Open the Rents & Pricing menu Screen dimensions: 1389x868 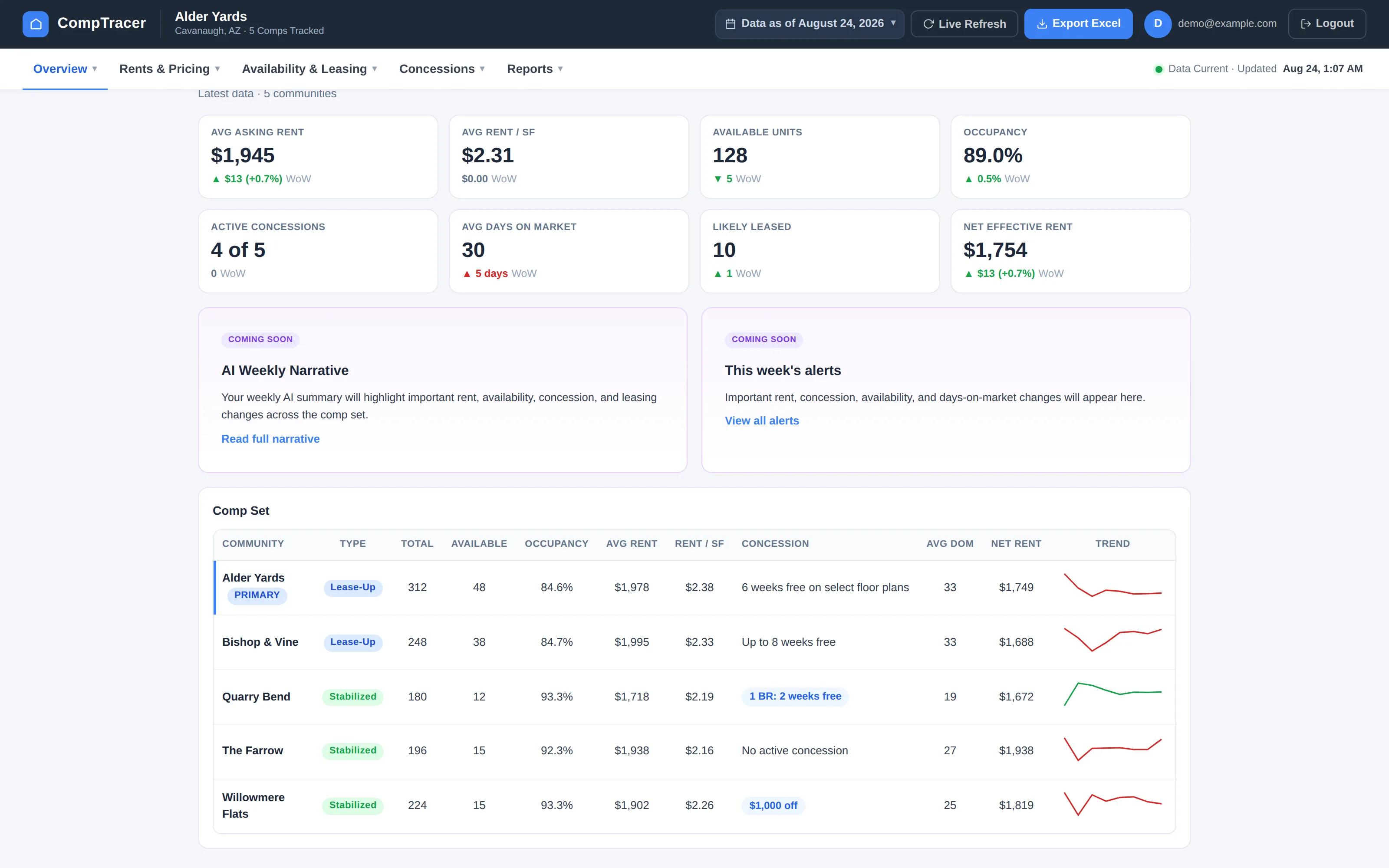tap(169, 69)
